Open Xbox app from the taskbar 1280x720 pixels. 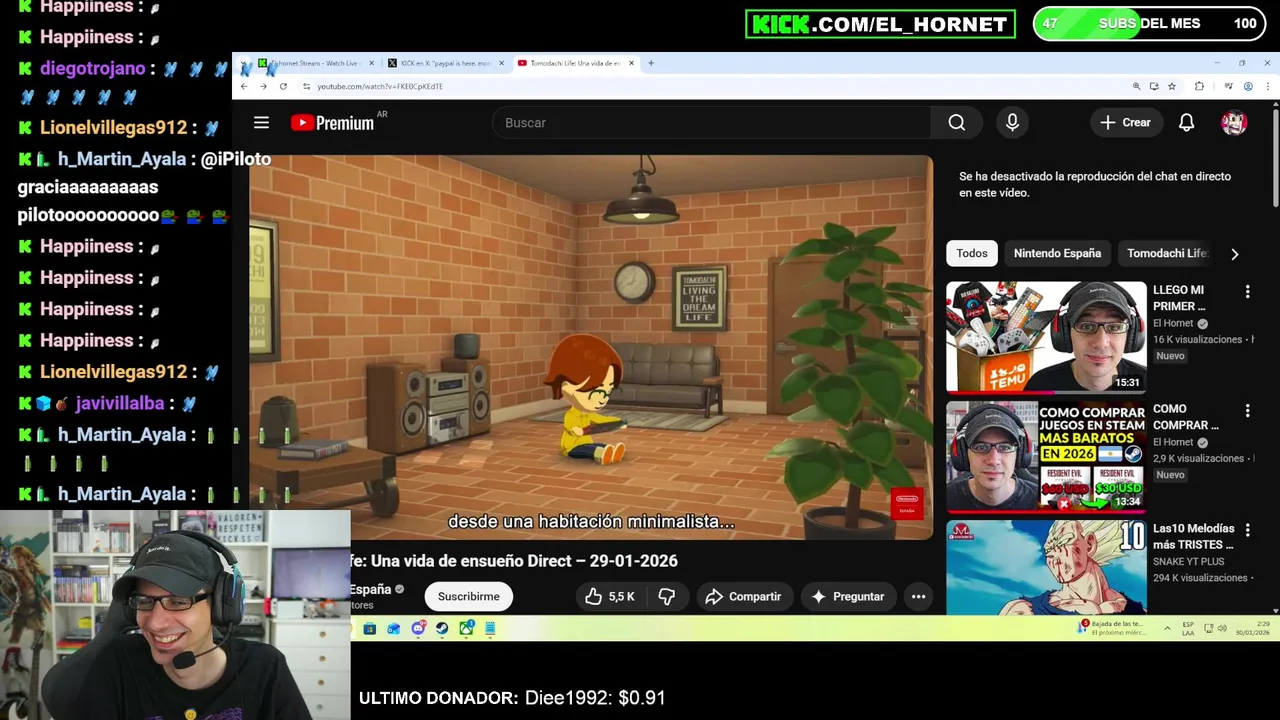click(x=466, y=628)
